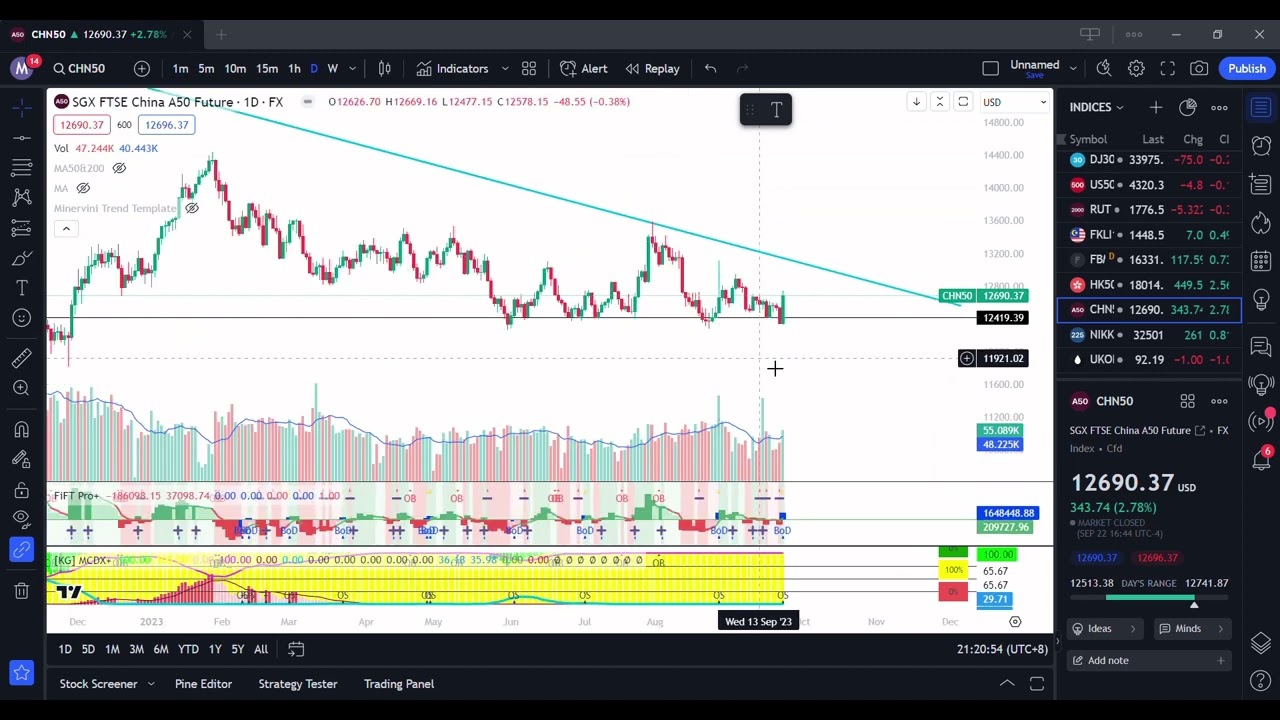This screenshot has width=1280, height=720.
Task: Expand the INDICES watchlist dropdown
Action: tap(1096, 107)
